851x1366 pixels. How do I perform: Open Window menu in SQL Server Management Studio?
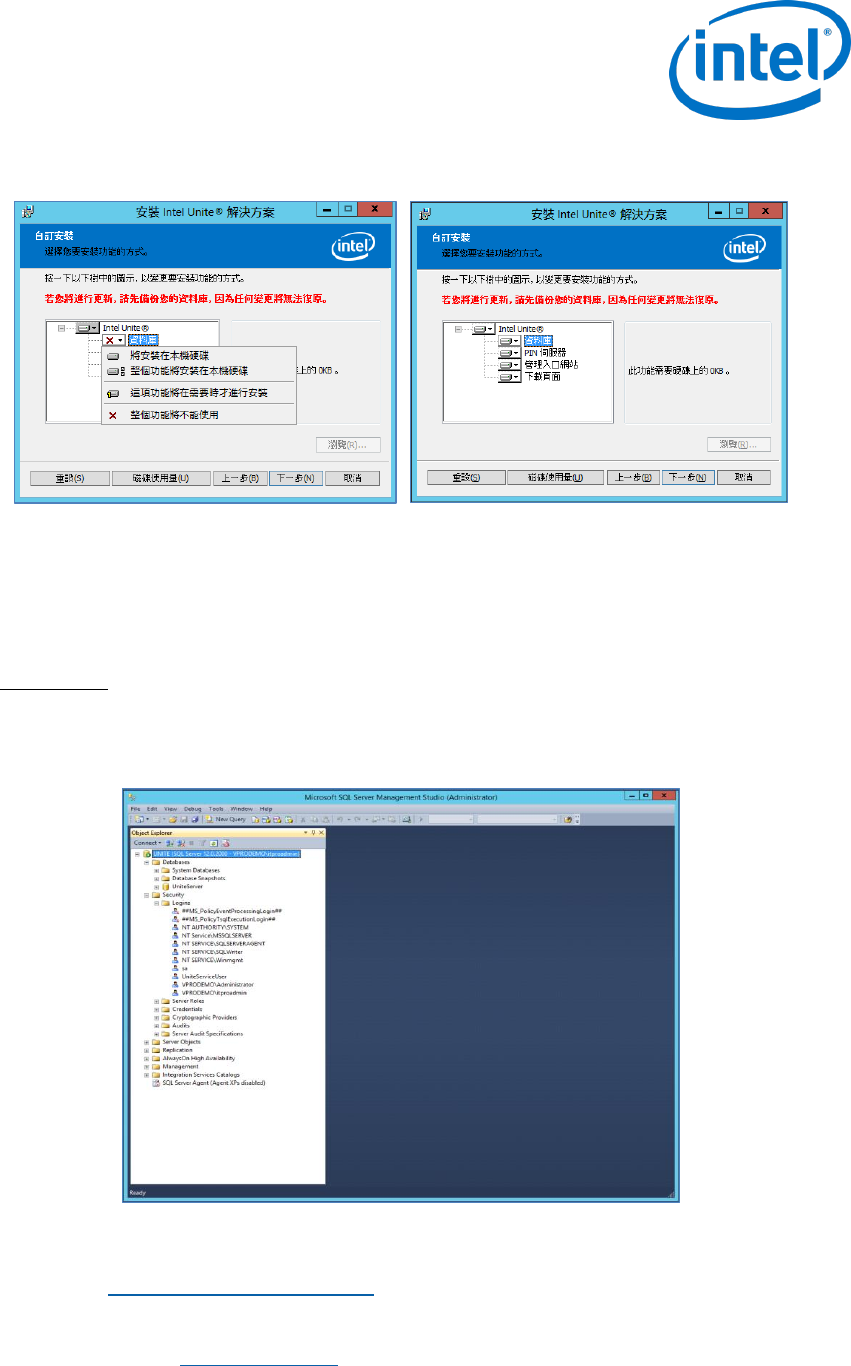241,809
